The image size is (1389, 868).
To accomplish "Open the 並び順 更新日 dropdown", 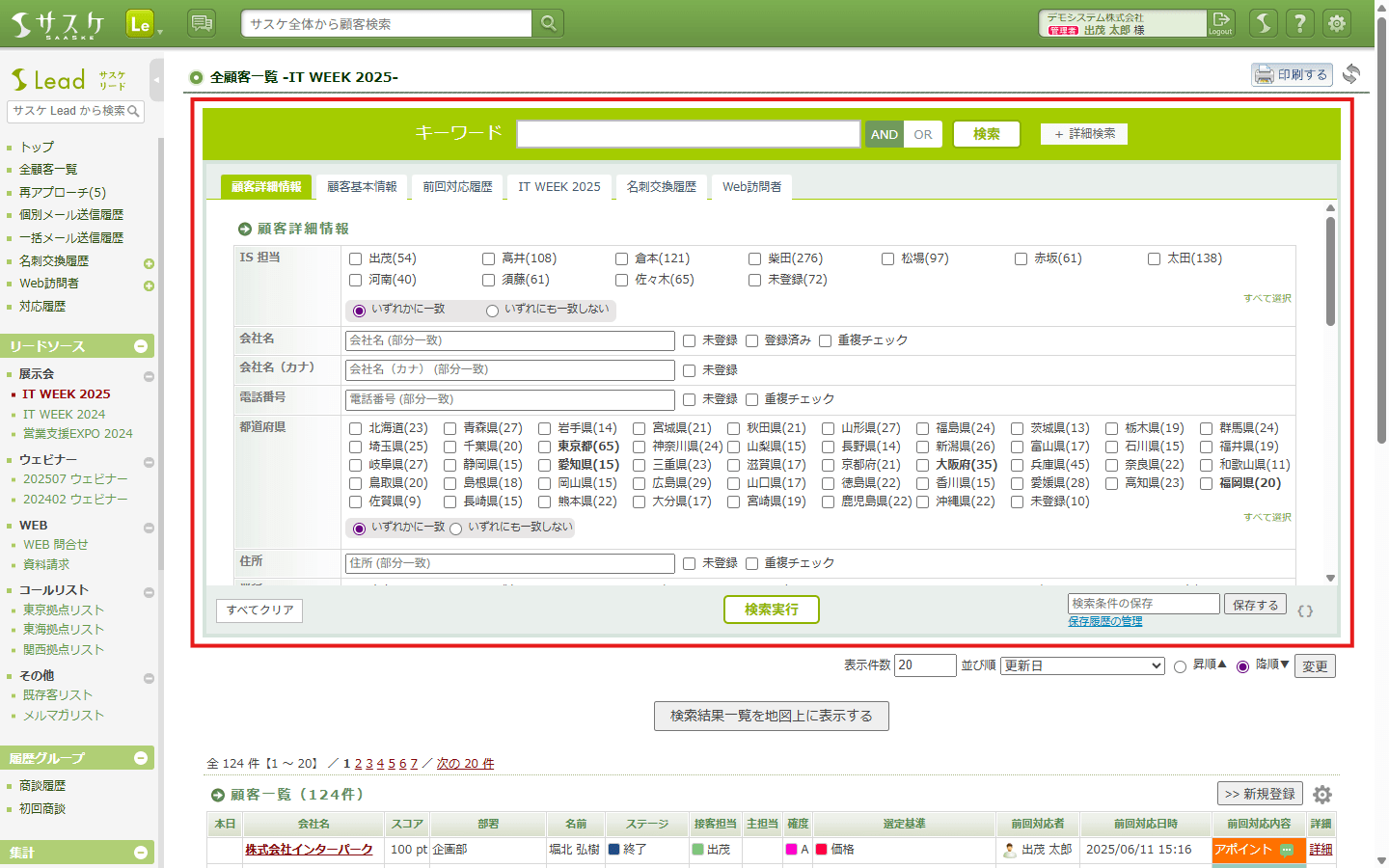I will tap(1082, 666).
